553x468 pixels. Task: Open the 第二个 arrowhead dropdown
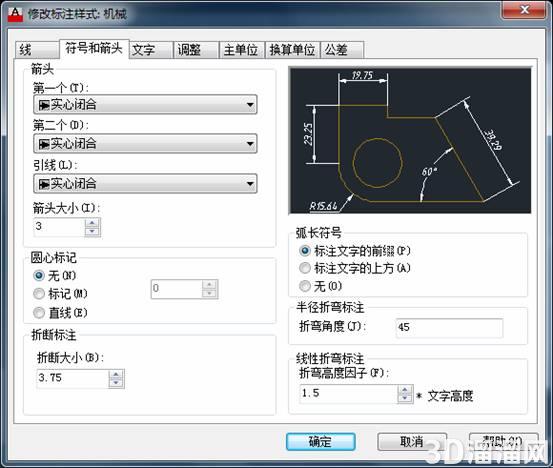pyautogui.click(x=145, y=144)
